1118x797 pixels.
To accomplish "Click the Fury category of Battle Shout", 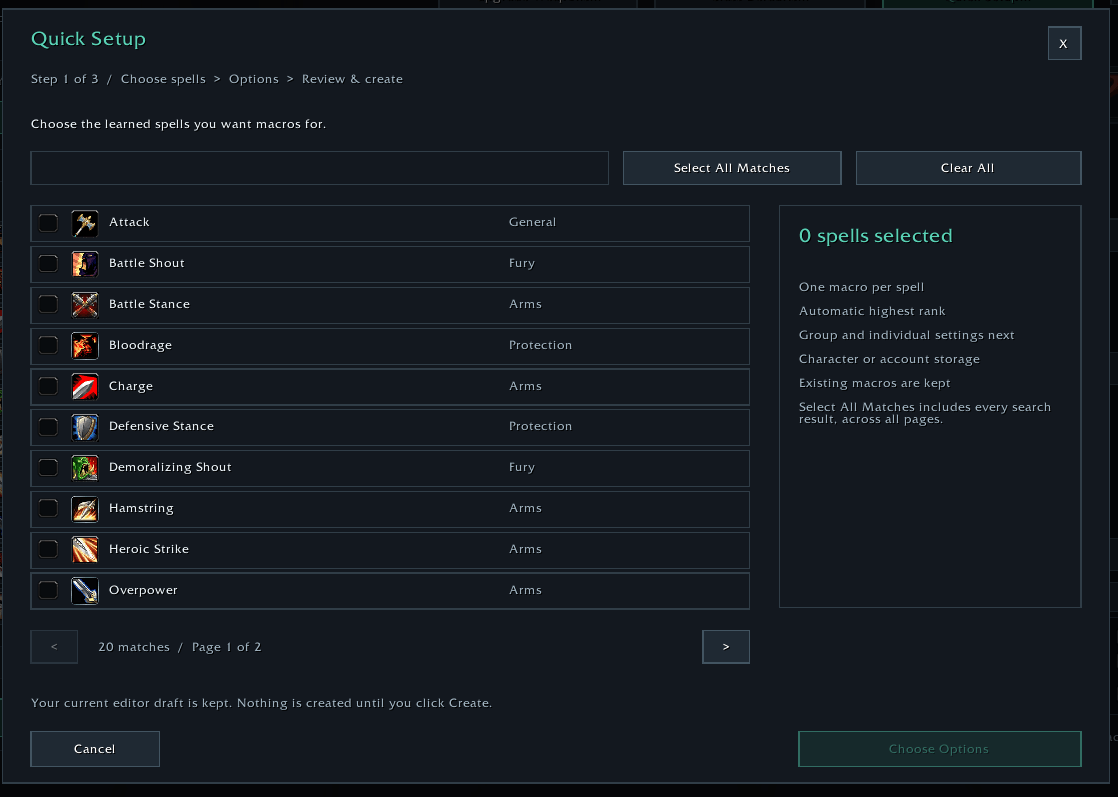I will point(522,263).
